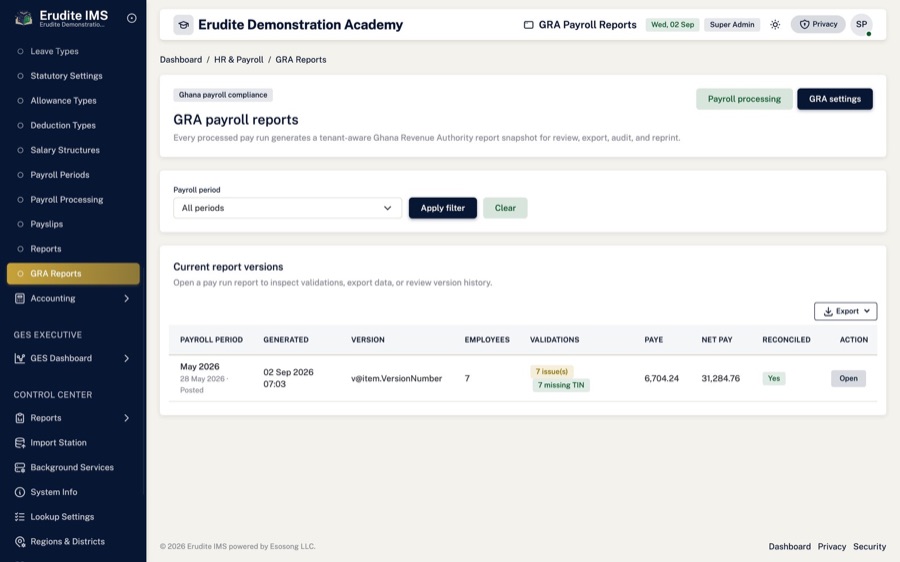Click the Apply filter button

[443, 208]
